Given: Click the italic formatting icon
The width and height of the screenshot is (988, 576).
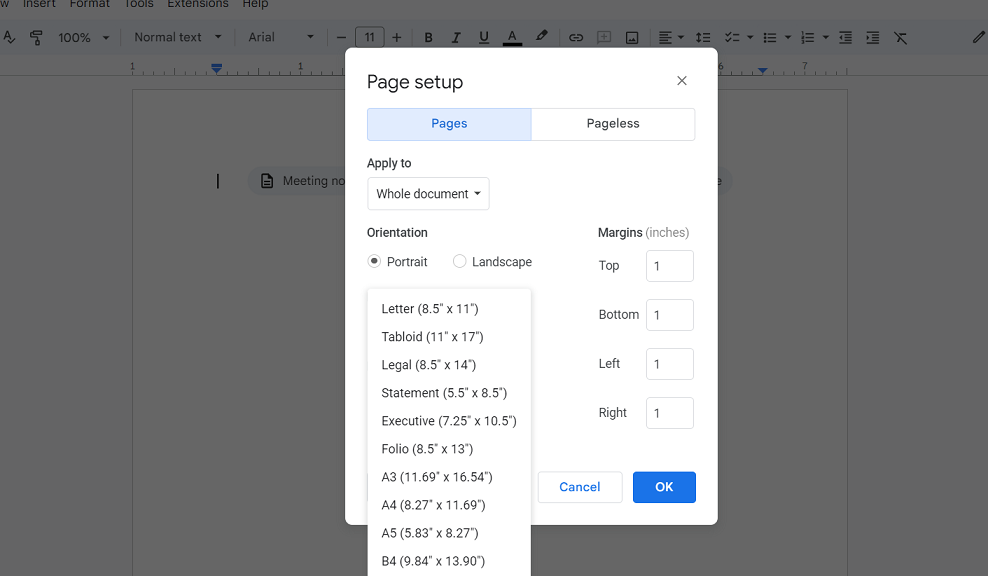Looking at the screenshot, I should coord(456,38).
